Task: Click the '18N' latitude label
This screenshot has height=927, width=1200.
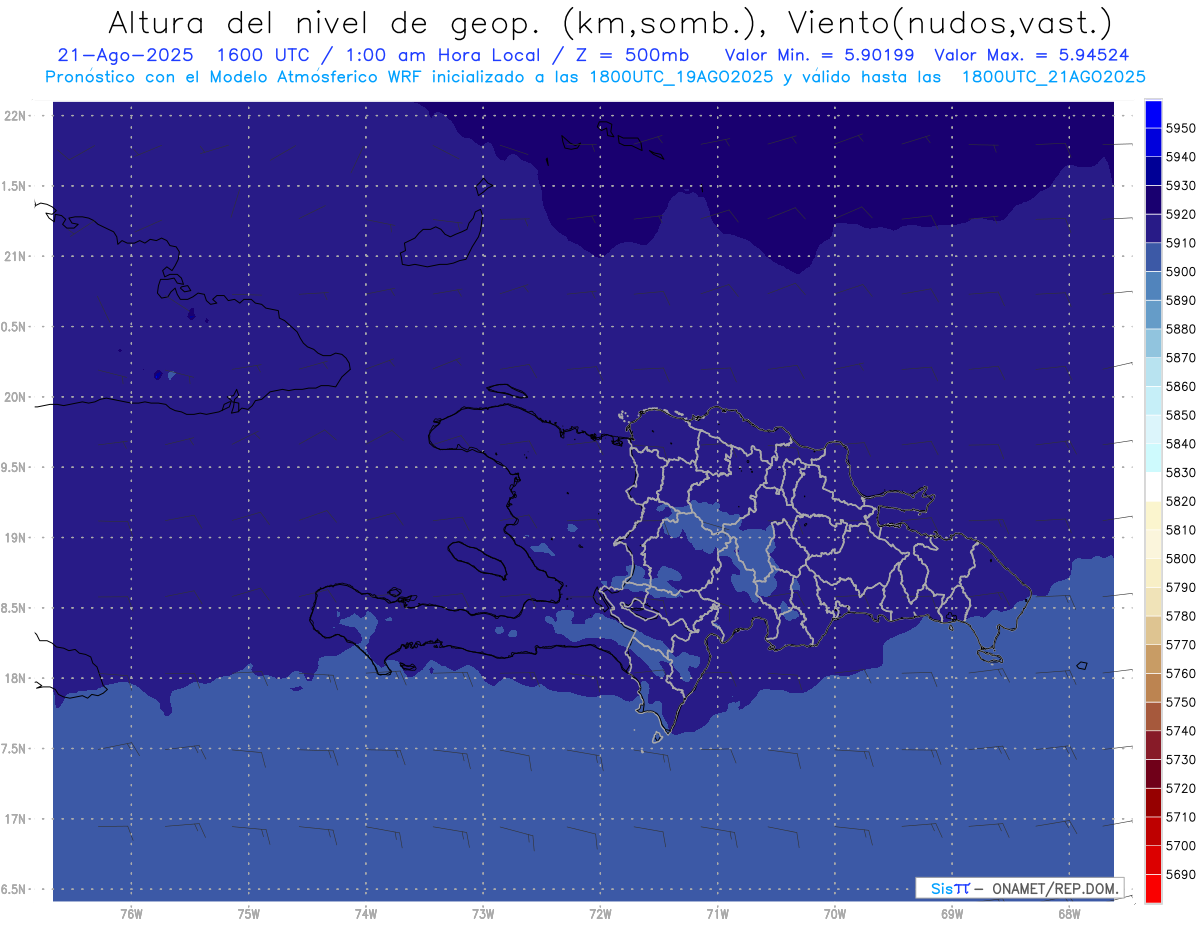Action: coord(15,678)
